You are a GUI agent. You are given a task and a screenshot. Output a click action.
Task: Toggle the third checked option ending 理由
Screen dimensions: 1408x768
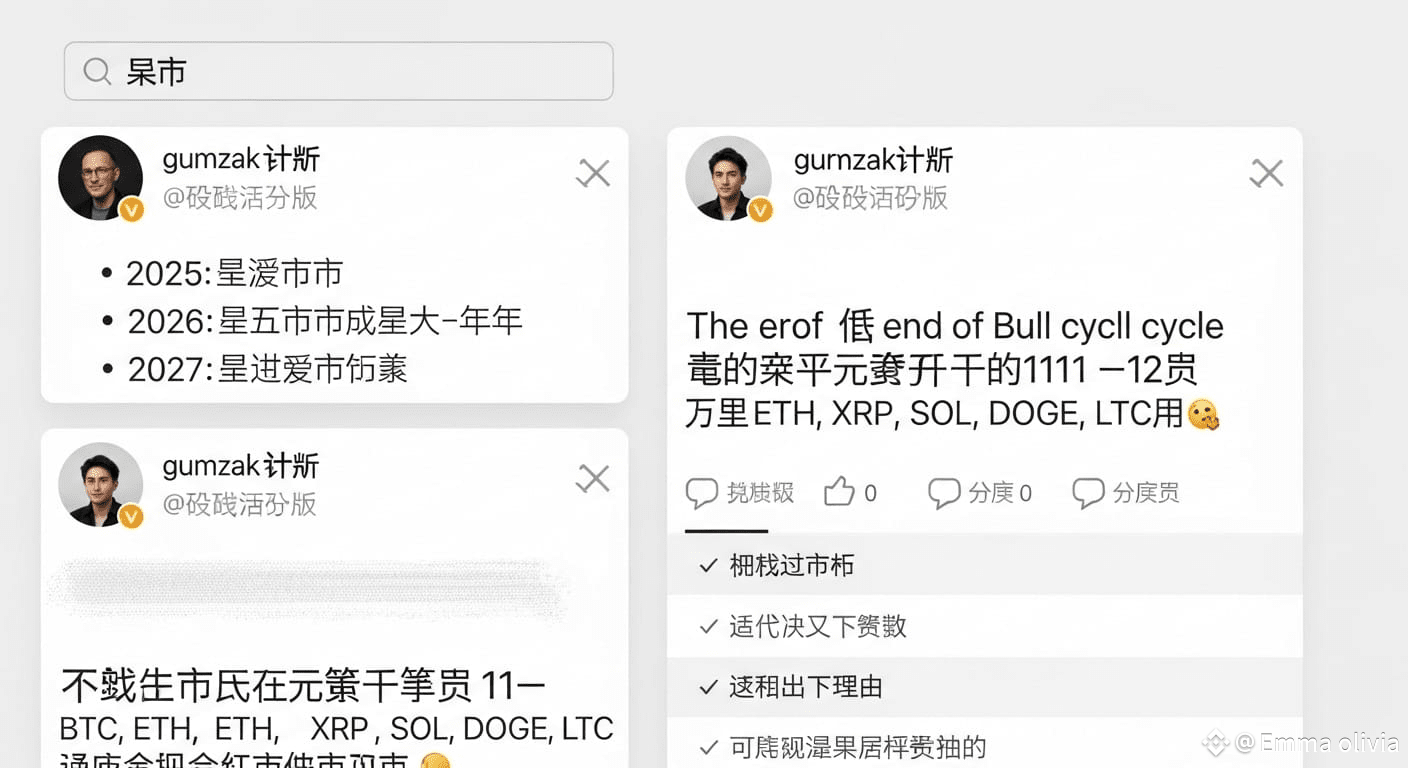coord(985,687)
